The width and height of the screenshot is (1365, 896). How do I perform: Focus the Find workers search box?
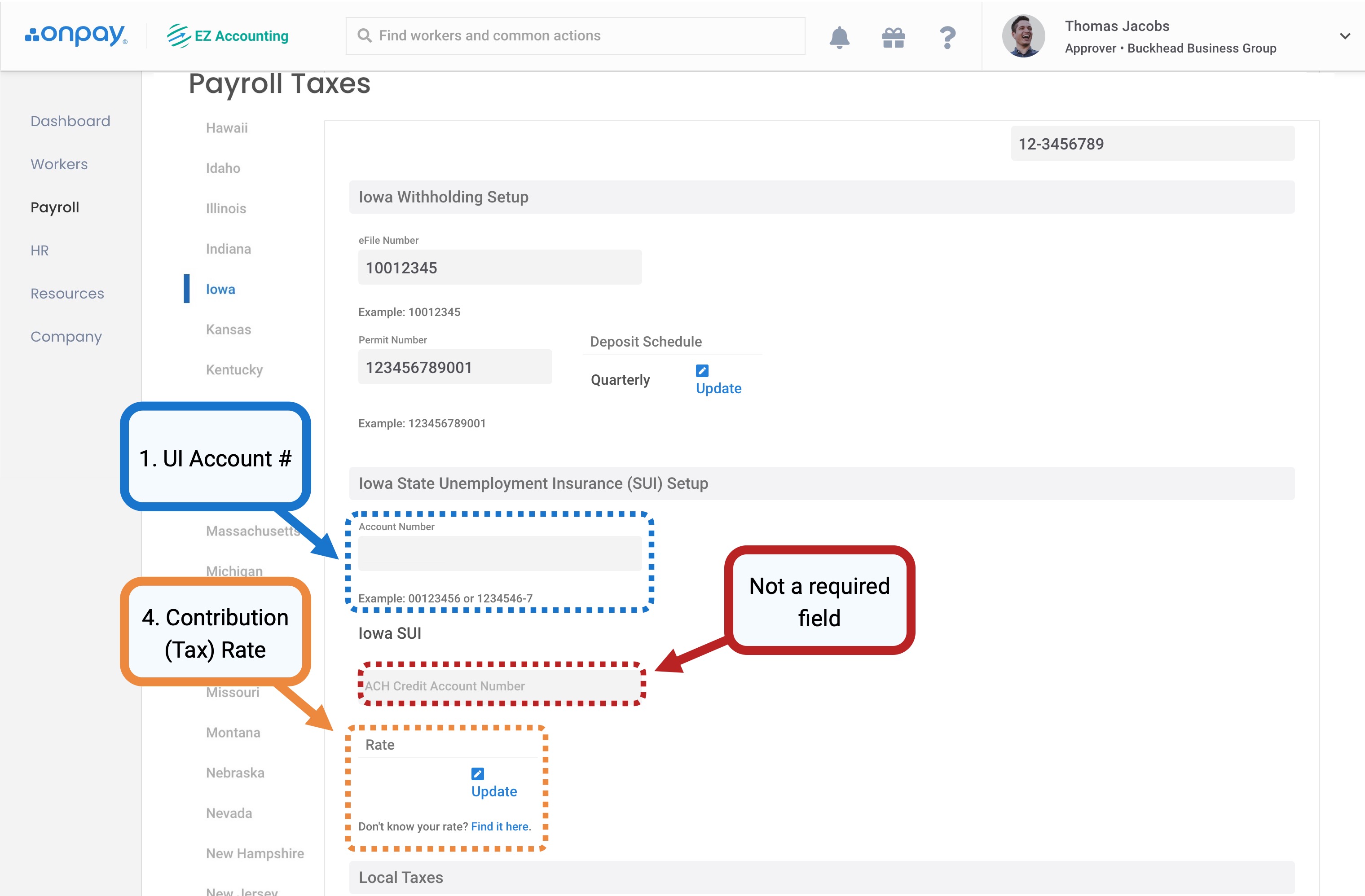575,35
